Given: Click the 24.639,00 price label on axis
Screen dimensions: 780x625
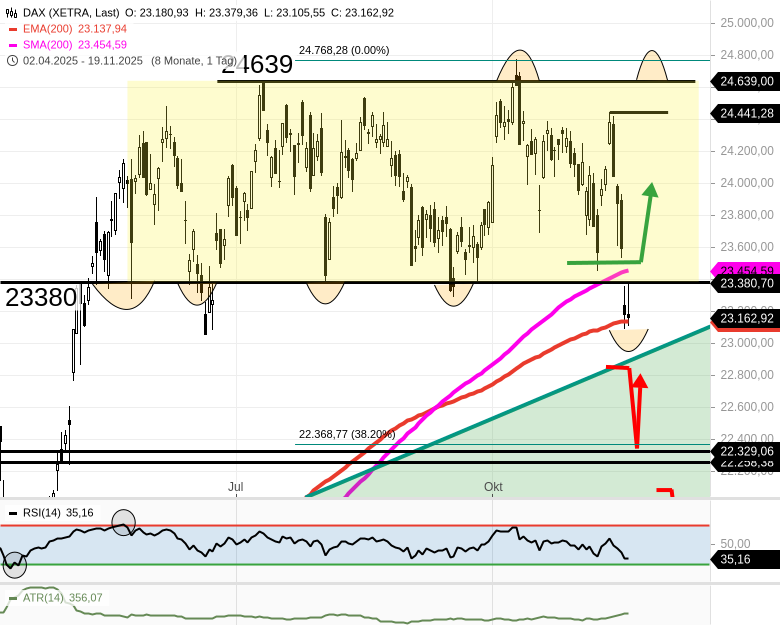Looking at the screenshot, I should 746,82.
